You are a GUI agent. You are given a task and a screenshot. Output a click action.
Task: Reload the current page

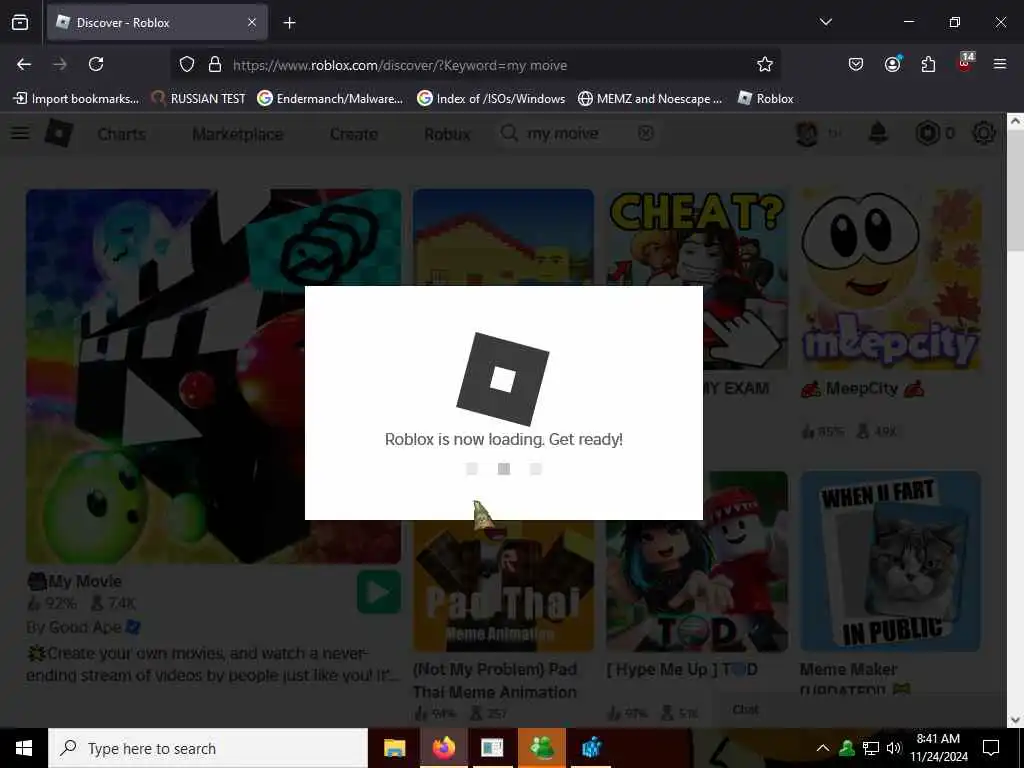pos(96,64)
